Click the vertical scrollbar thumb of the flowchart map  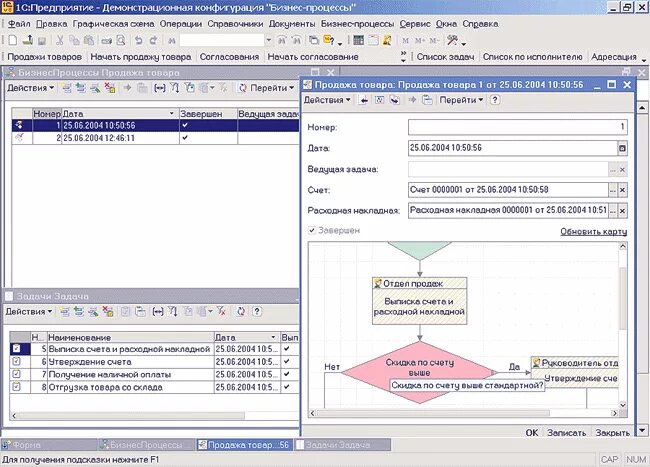[x=623, y=298]
